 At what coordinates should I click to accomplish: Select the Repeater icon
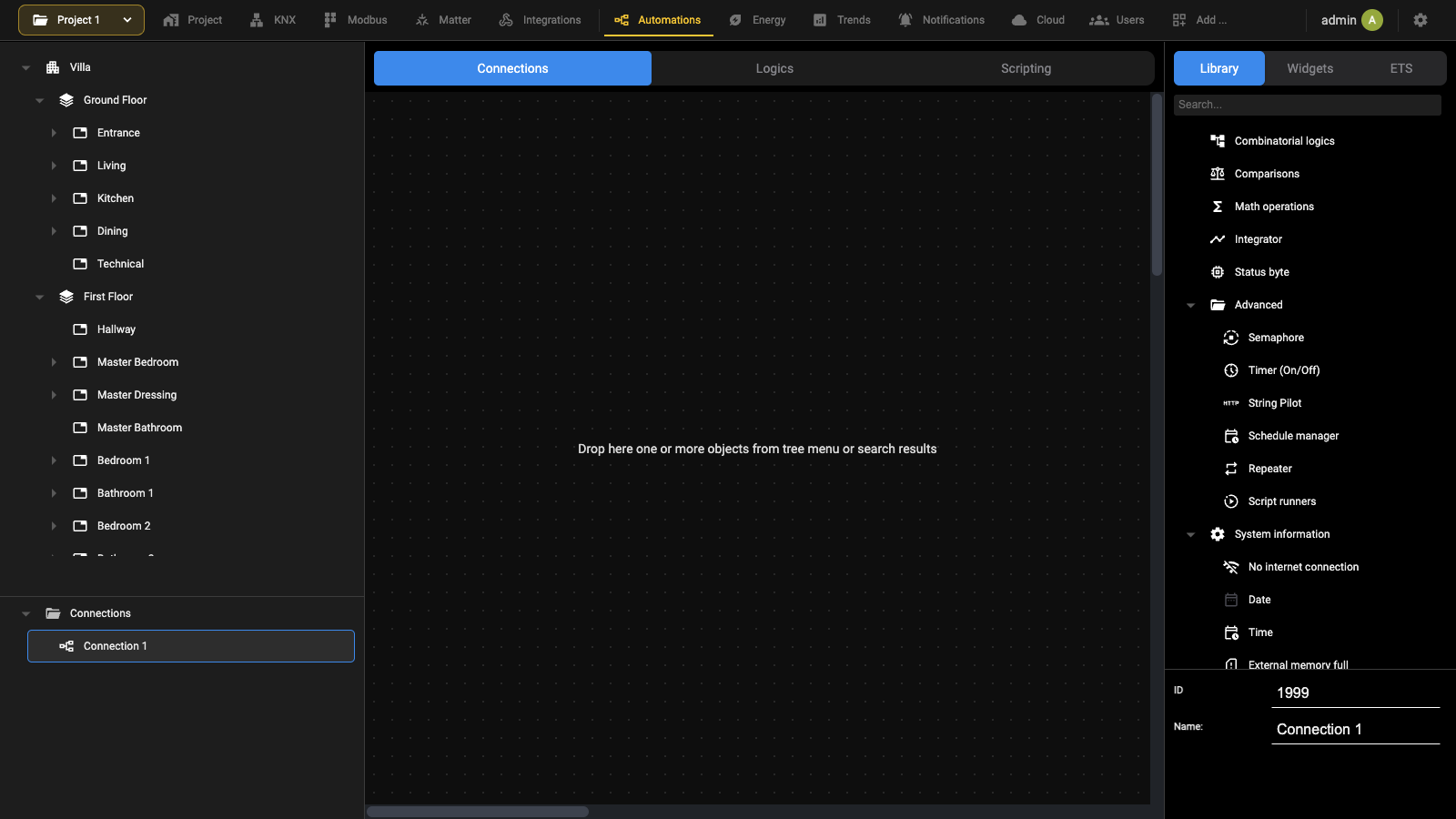pyautogui.click(x=1231, y=469)
